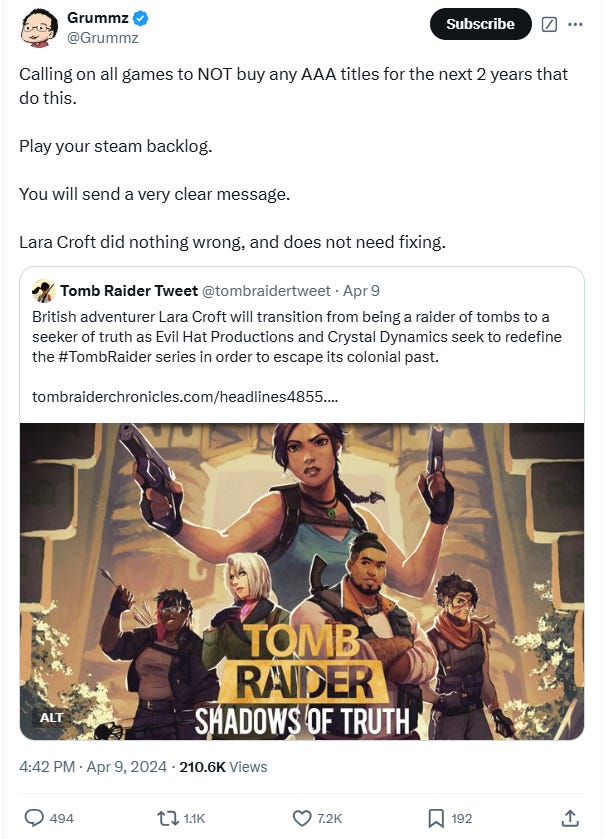Like the post with heart icon
This screenshot has width=606, height=839.
(302, 818)
